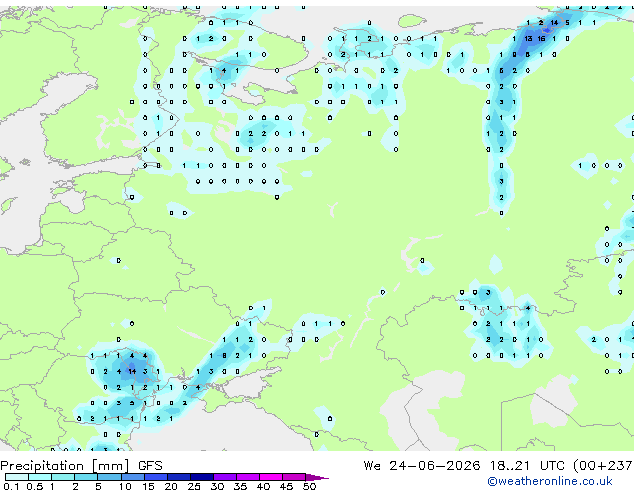Select the 2–5 mm legend color segment
The image size is (634, 490).
point(86,477)
